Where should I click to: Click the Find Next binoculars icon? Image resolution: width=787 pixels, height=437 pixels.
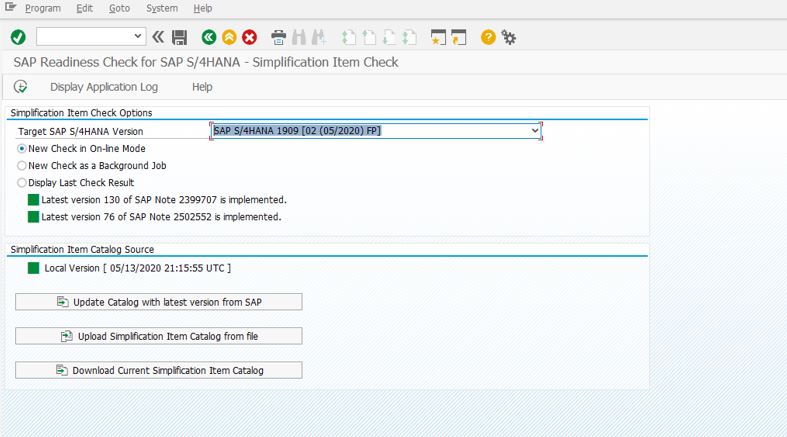tap(319, 37)
